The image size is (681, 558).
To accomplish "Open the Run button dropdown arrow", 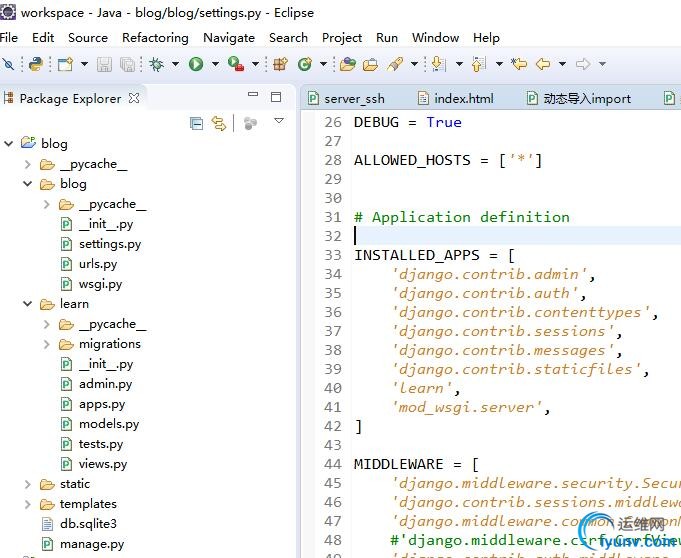I will [214, 64].
